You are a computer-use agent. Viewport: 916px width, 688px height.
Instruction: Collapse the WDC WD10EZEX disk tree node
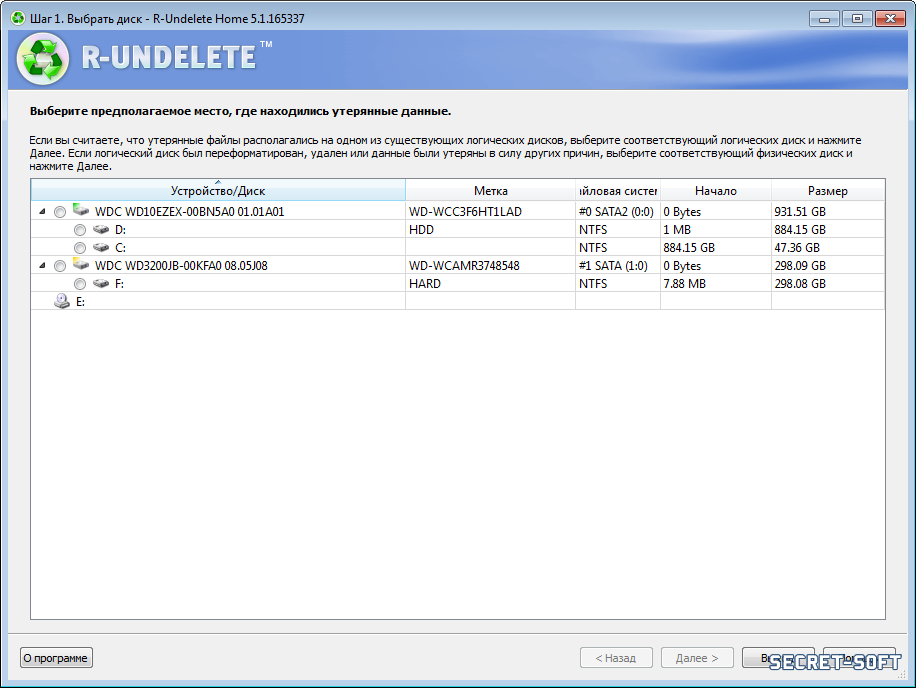click(x=42, y=211)
